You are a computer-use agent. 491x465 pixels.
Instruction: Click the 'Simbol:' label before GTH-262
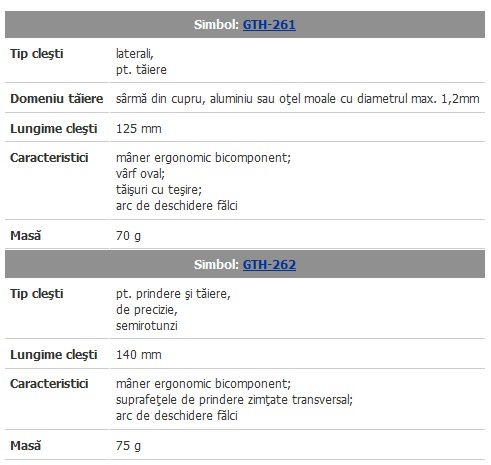(x=216, y=265)
